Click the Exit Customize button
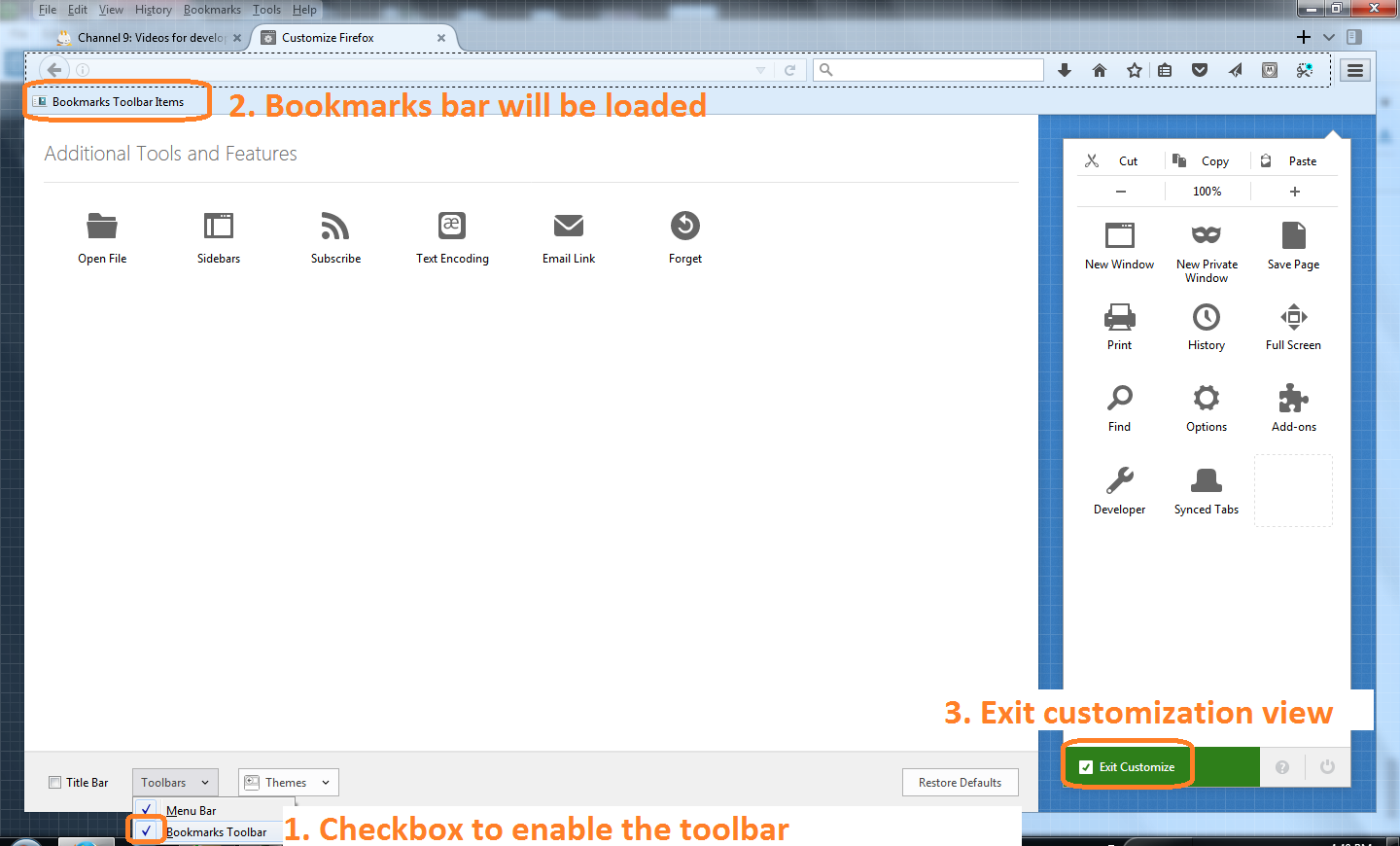The width and height of the screenshot is (1400, 846). click(1126, 767)
